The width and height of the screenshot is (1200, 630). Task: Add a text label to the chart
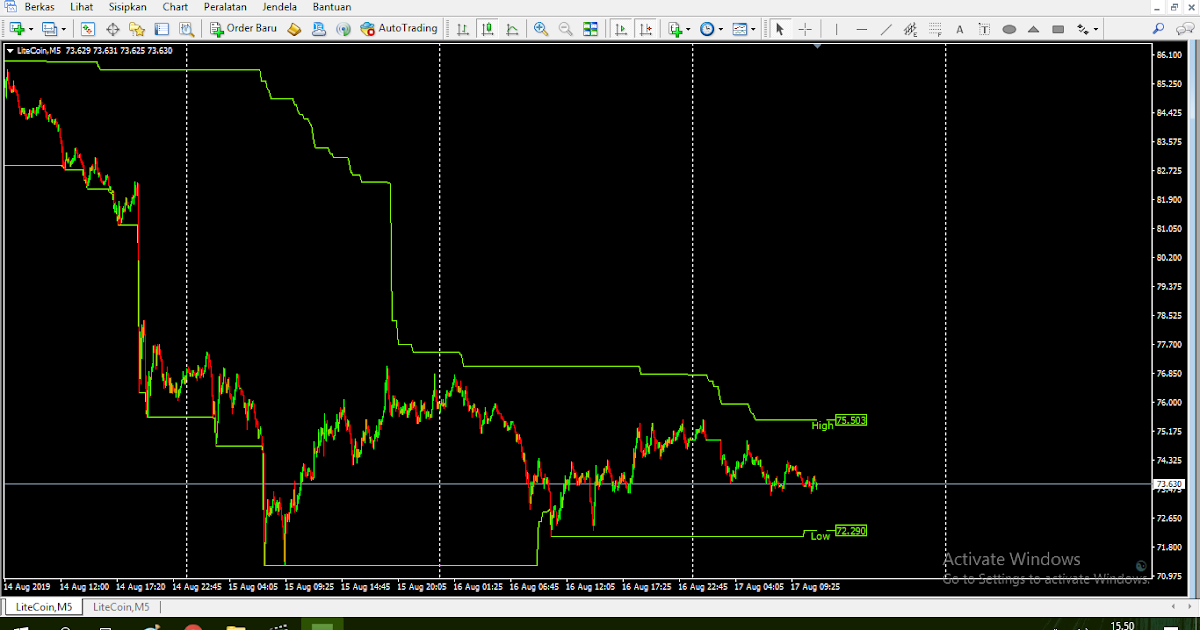point(983,28)
